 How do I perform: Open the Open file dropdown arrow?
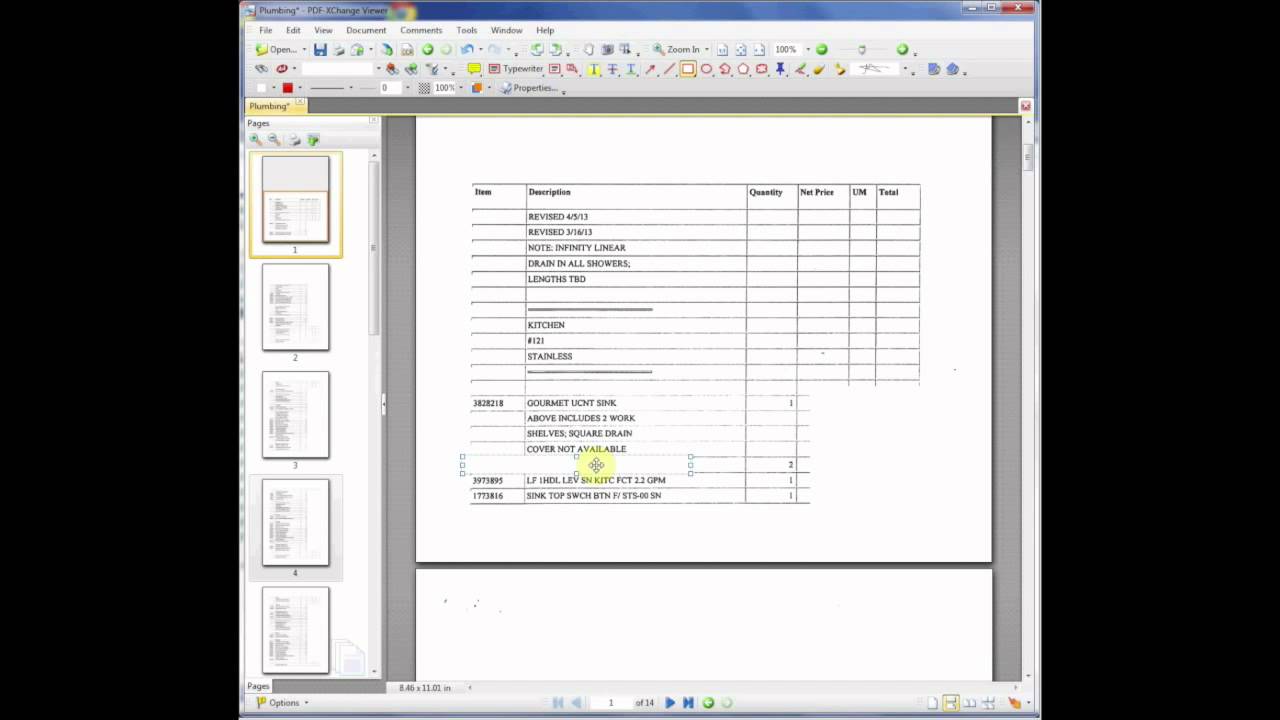pos(304,49)
